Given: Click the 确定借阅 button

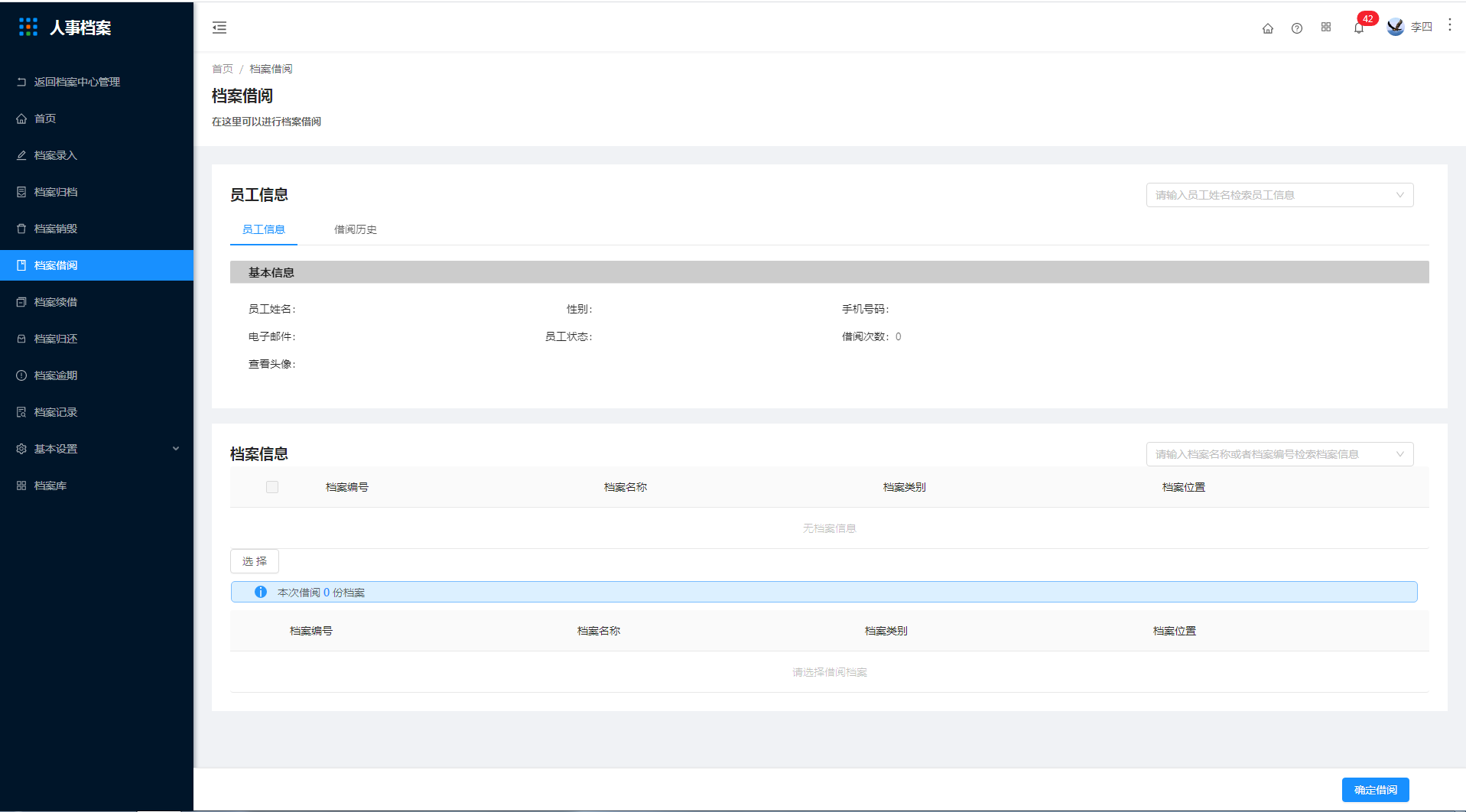Looking at the screenshot, I should tap(1375, 790).
